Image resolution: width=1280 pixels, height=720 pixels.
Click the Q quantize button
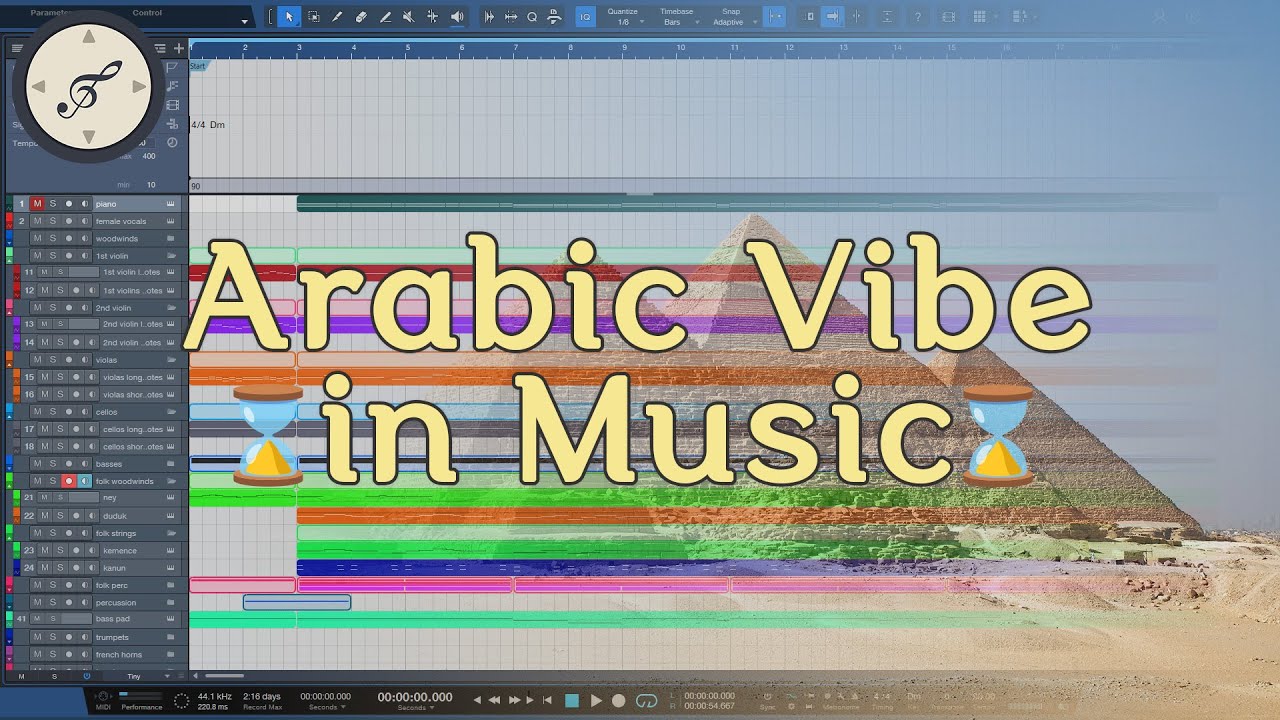click(532, 16)
